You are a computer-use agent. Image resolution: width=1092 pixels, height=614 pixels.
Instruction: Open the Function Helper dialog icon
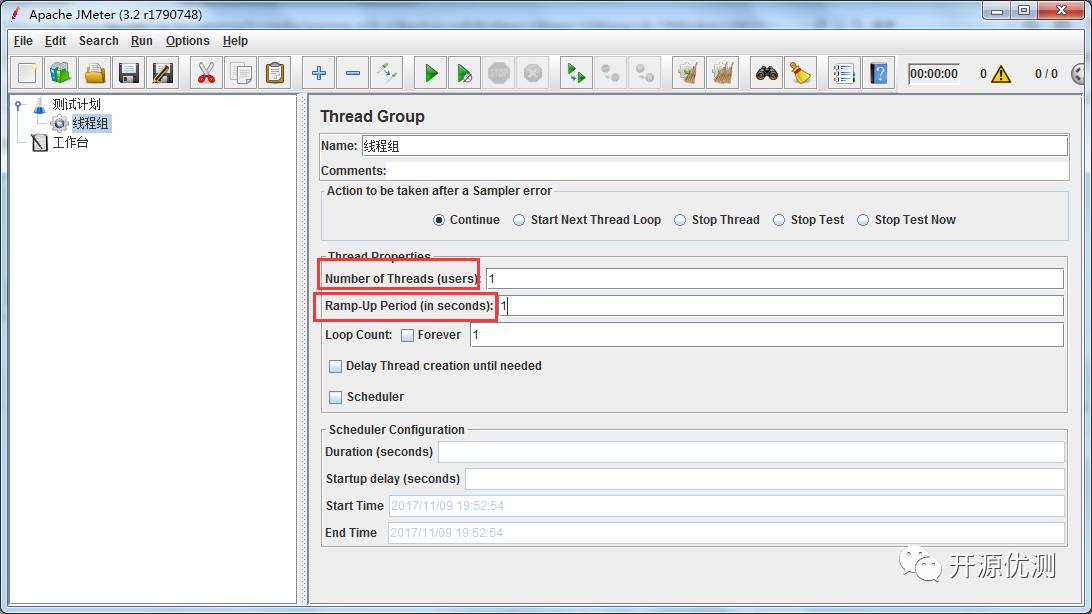coord(844,73)
